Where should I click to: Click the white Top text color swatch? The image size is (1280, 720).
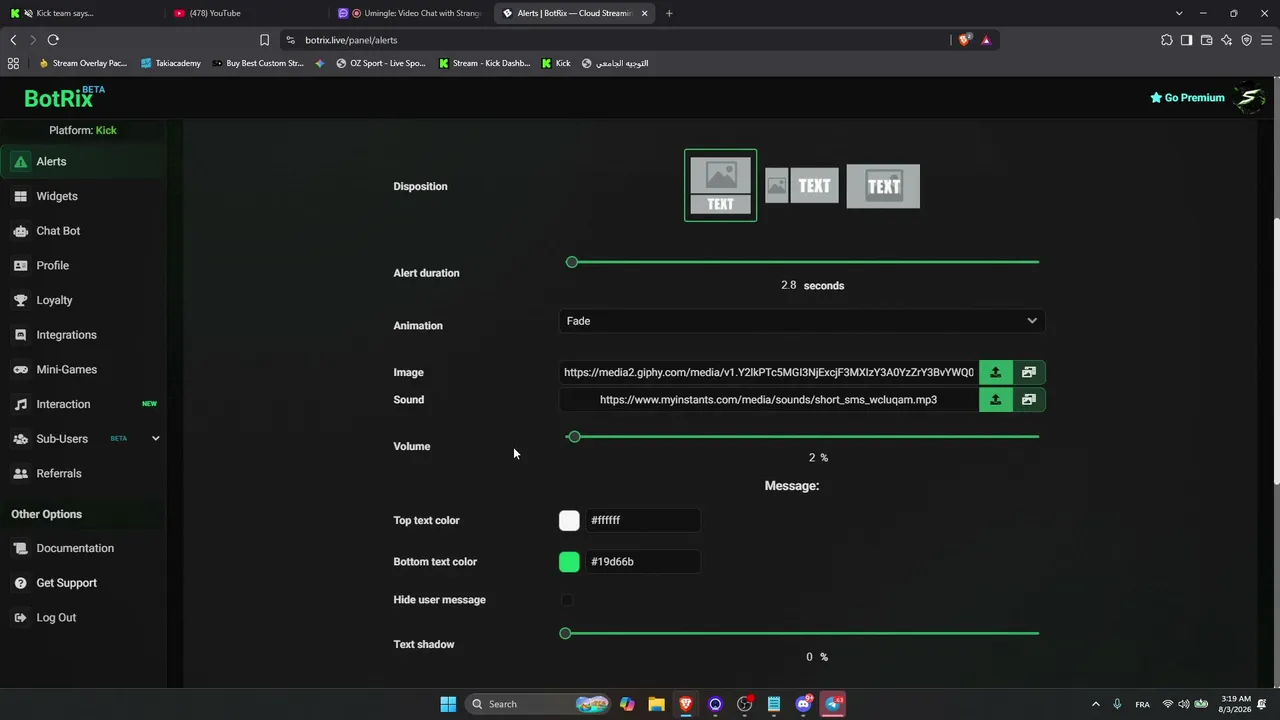pyautogui.click(x=569, y=520)
